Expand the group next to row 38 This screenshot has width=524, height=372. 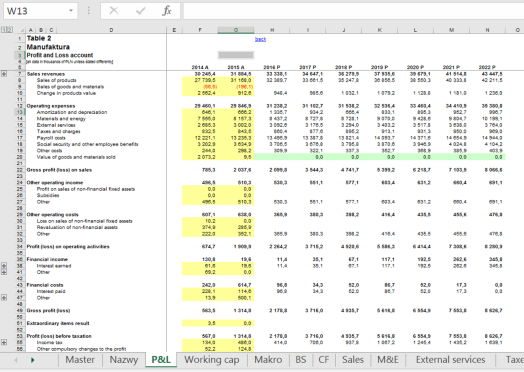4,266
